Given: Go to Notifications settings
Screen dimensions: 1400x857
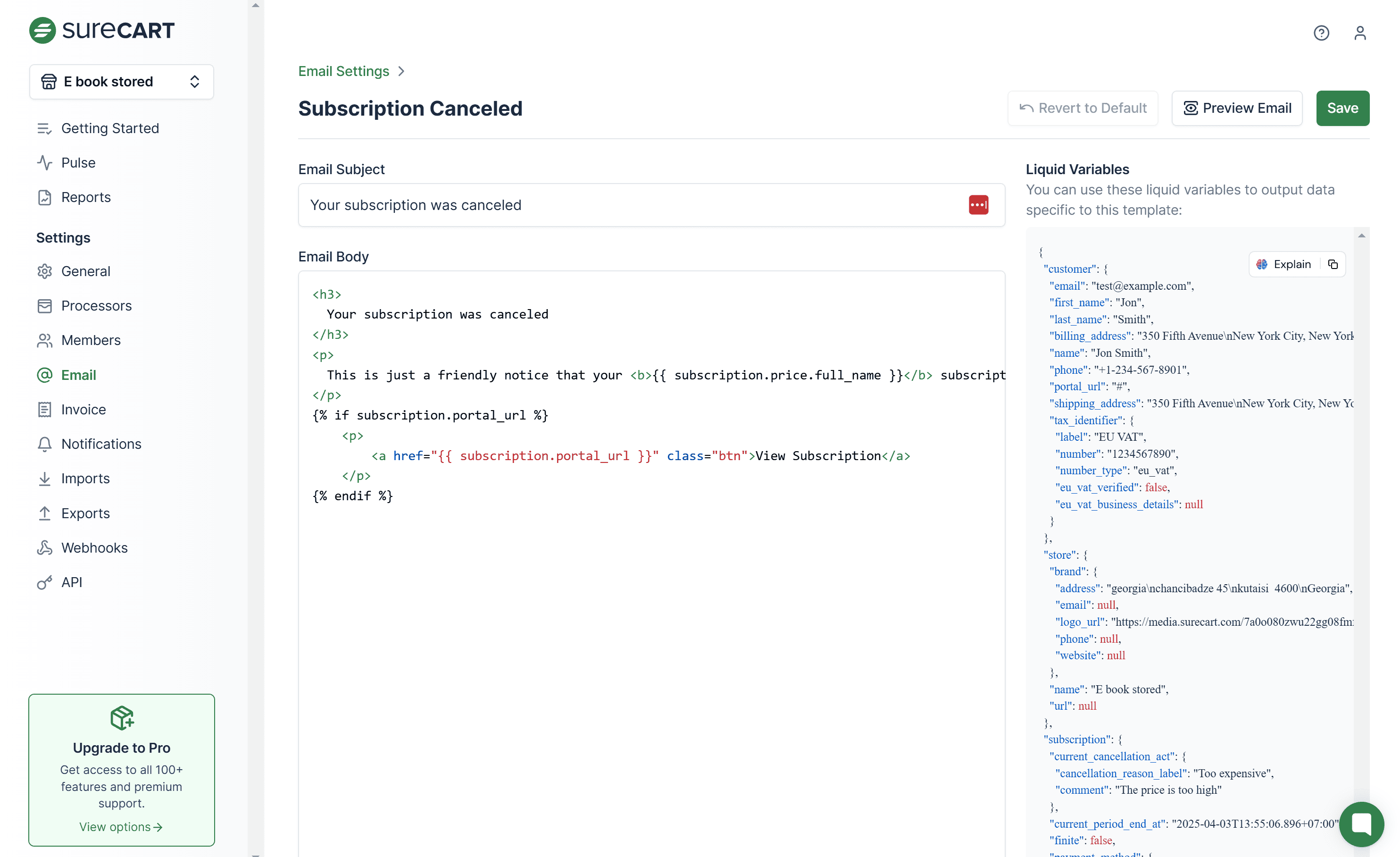Looking at the screenshot, I should [x=101, y=444].
